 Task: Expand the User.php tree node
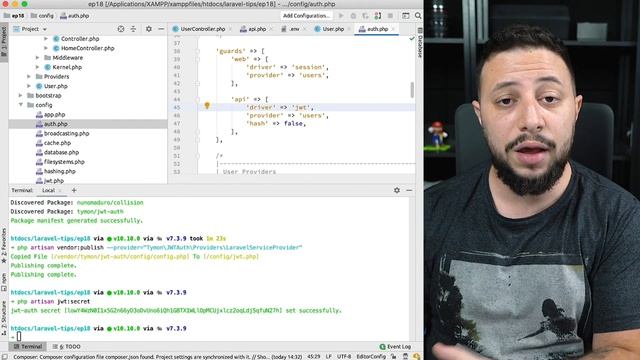pos(29,86)
